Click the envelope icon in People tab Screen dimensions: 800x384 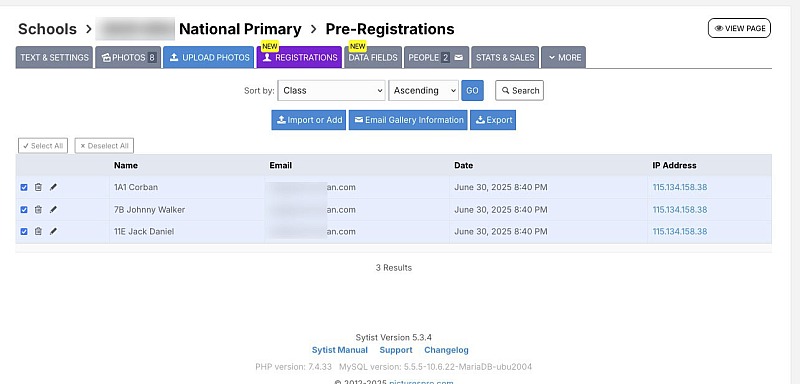[x=459, y=58]
